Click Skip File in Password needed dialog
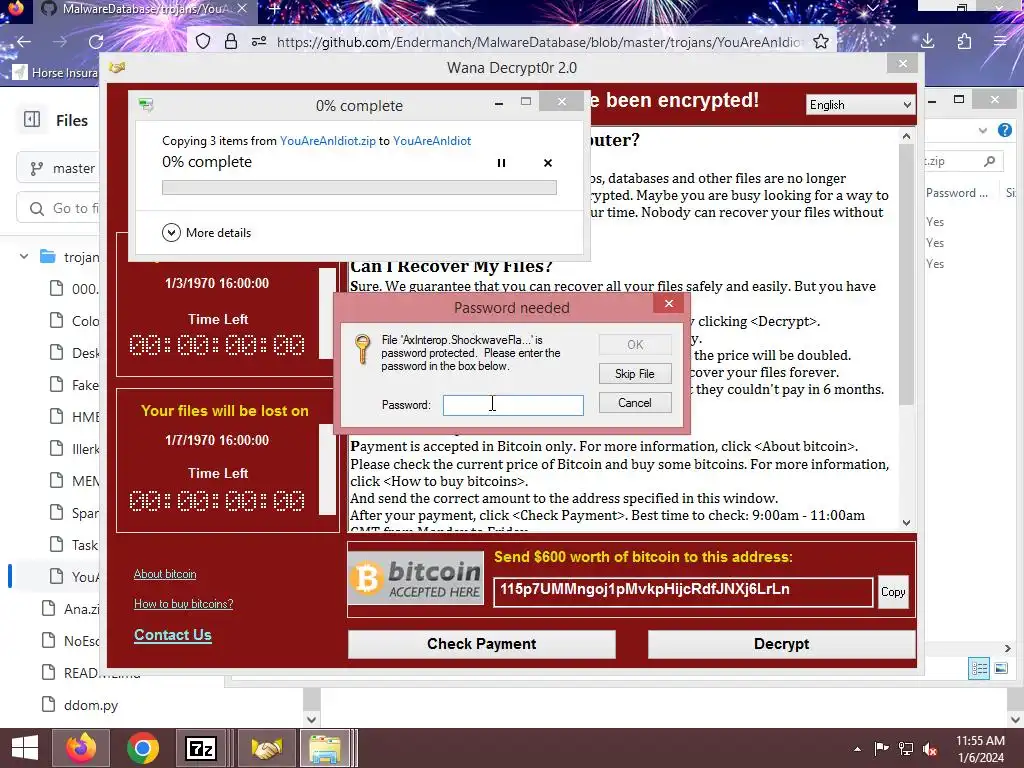Screen dimensions: 1024x768 (635, 374)
